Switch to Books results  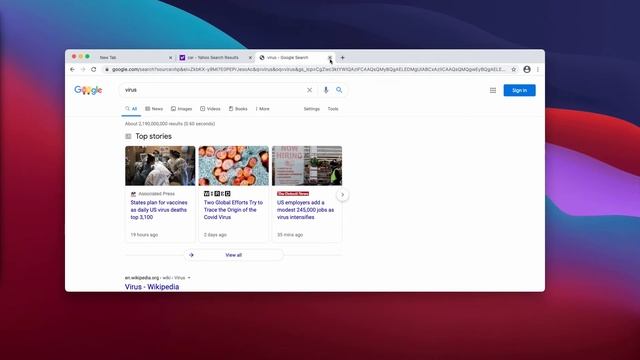point(238,109)
